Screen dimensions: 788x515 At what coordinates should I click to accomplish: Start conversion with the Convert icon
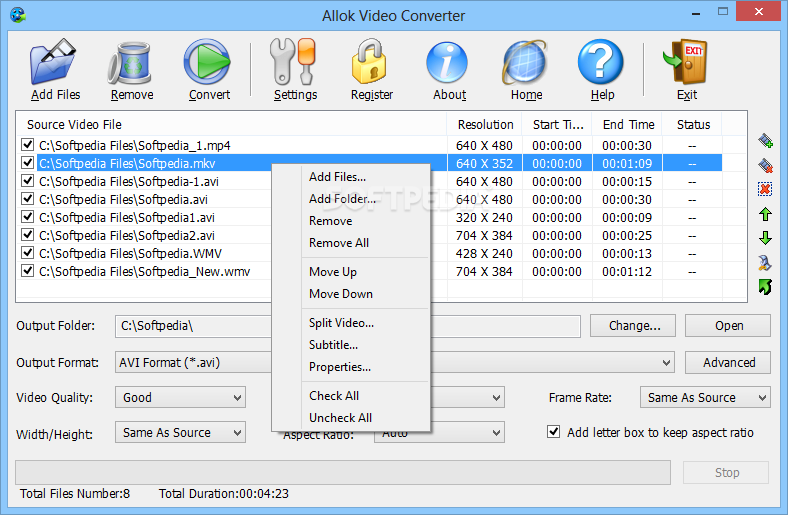tap(207, 62)
